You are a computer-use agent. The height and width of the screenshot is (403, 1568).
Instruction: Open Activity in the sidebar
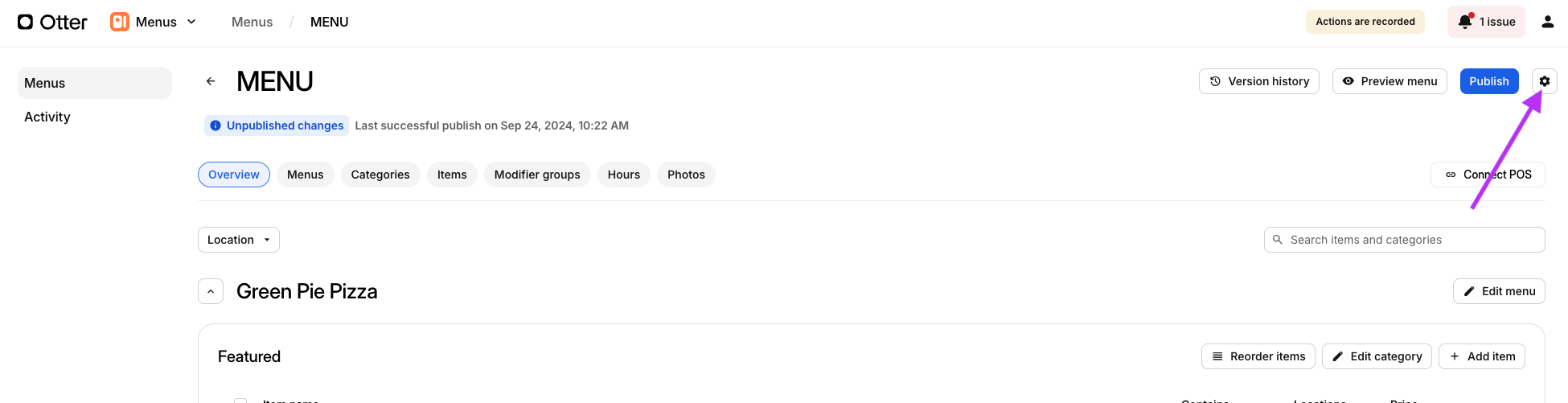click(47, 117)
